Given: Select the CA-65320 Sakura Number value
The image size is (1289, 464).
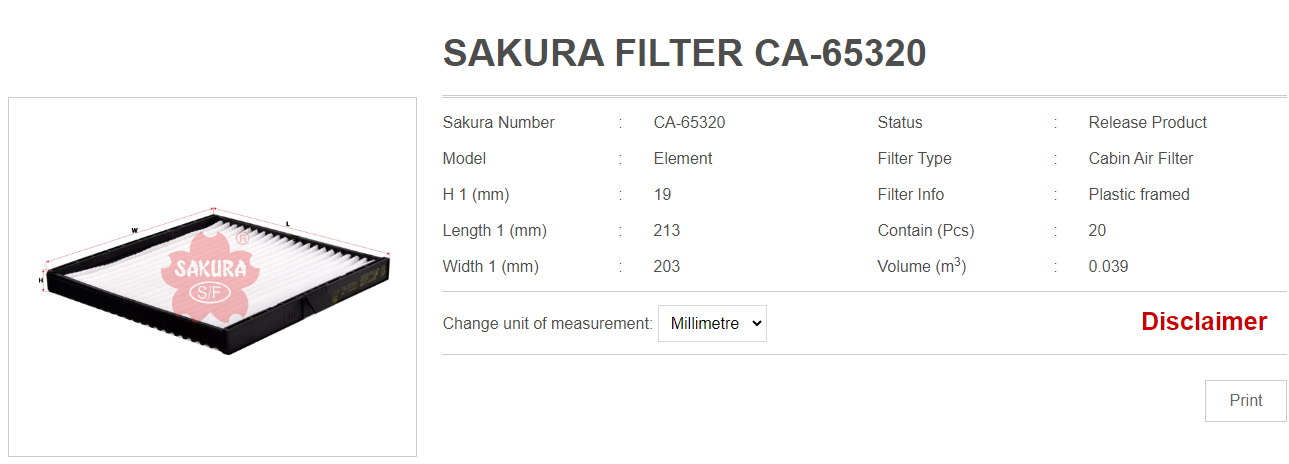Looking at the screenshot, I should click(x=689, y=123).
